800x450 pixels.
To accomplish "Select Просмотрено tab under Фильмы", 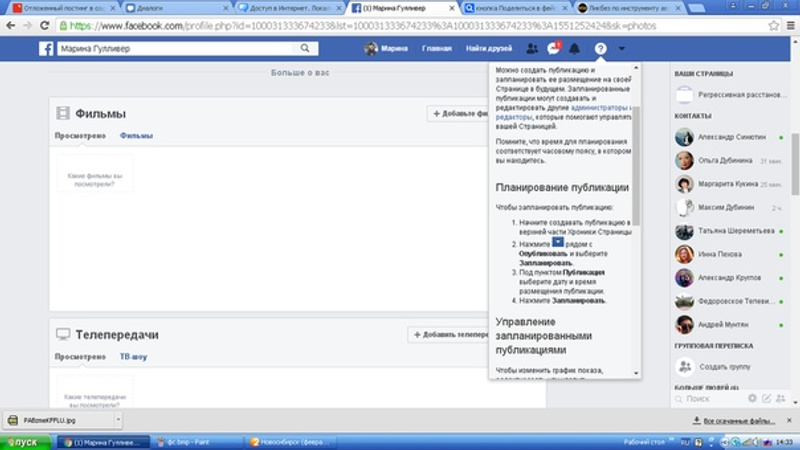I will tap(80, 136).
